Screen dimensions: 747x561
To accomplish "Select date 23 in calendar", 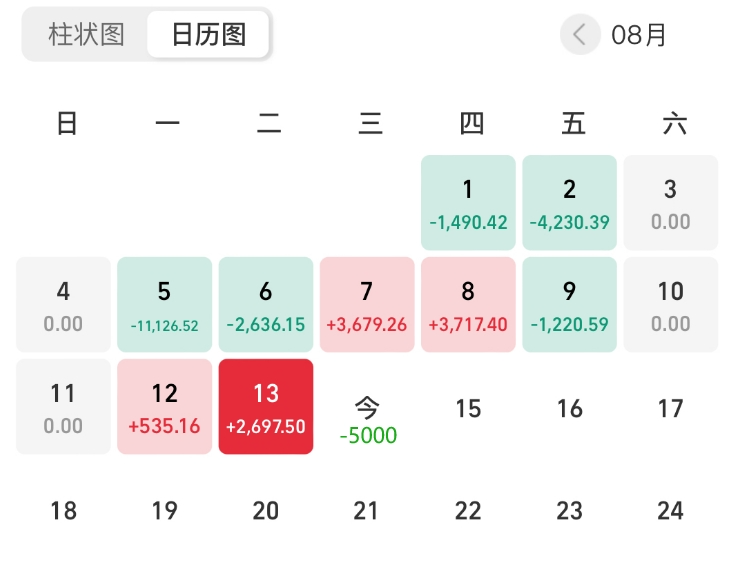I will (x=570, y=511).
